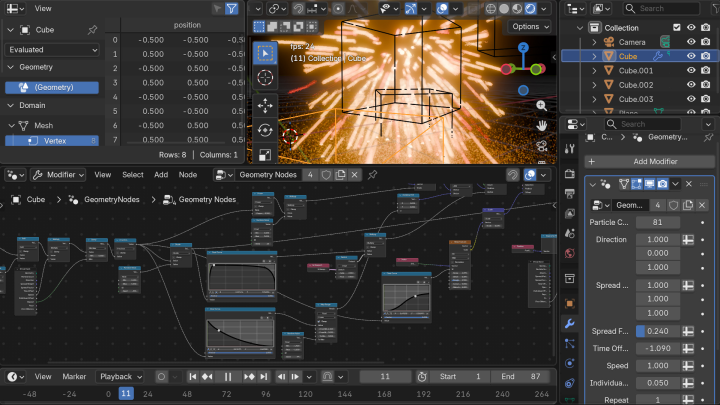
Task: Expand the Cube.002 outliner entry
Action: tap(594, 85)
